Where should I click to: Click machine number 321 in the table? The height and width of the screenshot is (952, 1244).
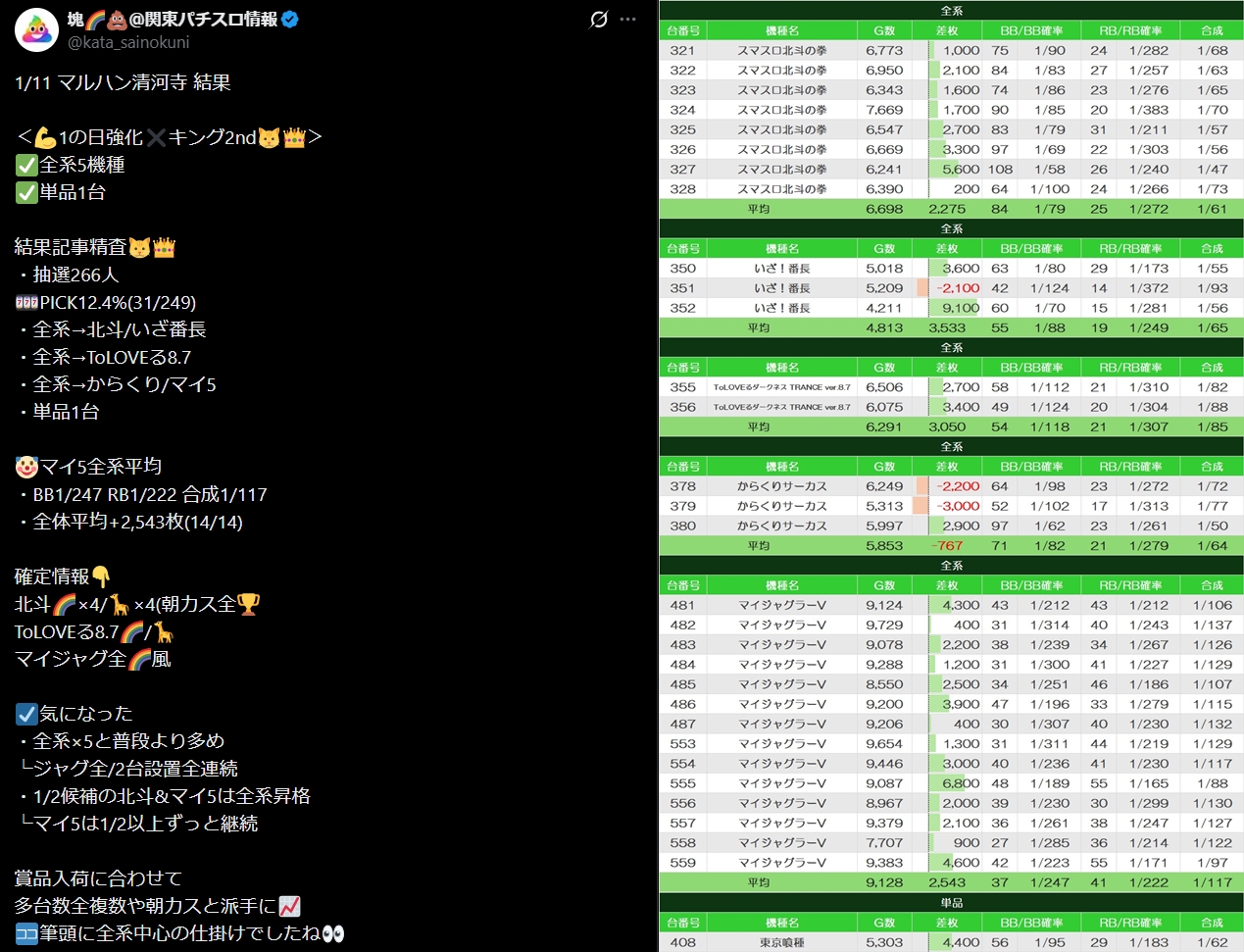coord(683,50)
